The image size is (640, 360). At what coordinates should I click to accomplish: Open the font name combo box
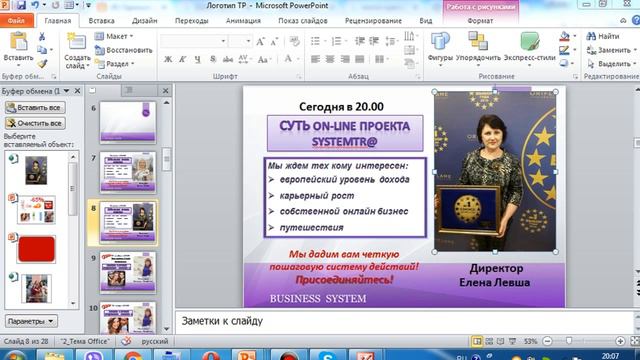pos(193,41)
